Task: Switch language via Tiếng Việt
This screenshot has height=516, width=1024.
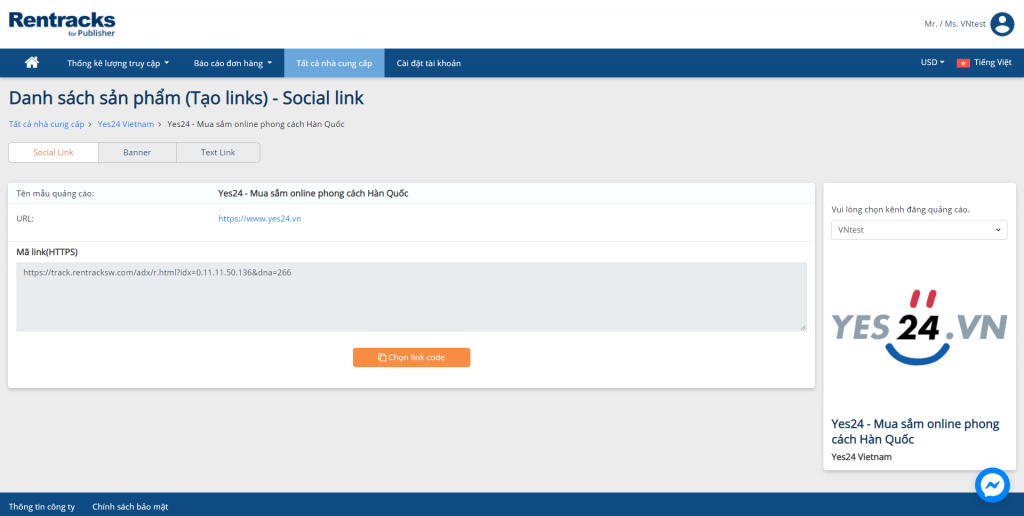Action: (x=992, y=63)
